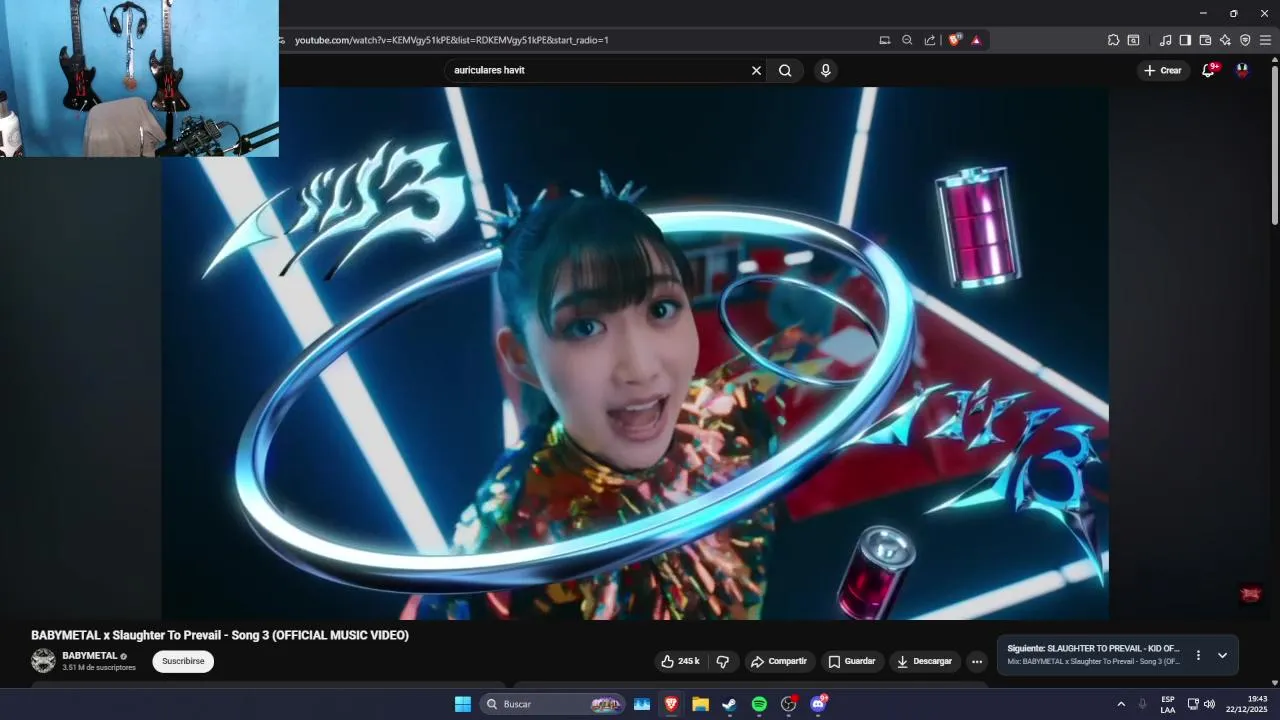Click 'Siguiente: SLAUGHTER TO PREVAIL - KID OF...' text
The image size is (1280, 720).
1093,648
